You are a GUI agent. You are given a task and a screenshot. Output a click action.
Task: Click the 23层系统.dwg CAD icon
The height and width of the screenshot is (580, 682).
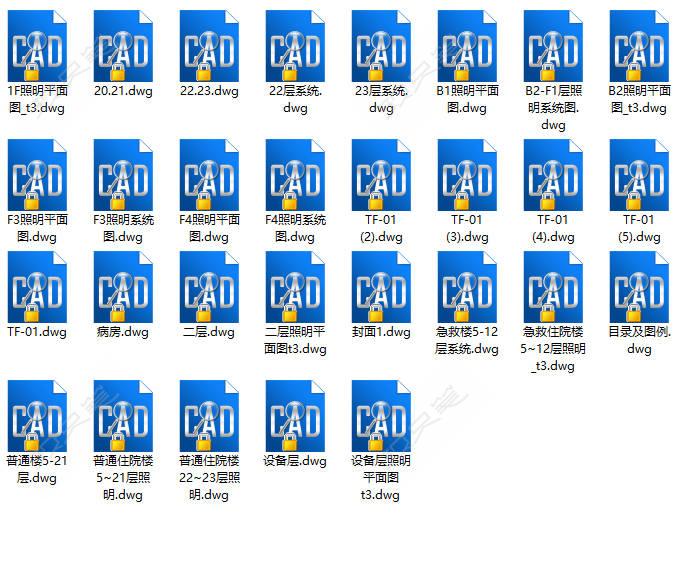pos(381,46)
